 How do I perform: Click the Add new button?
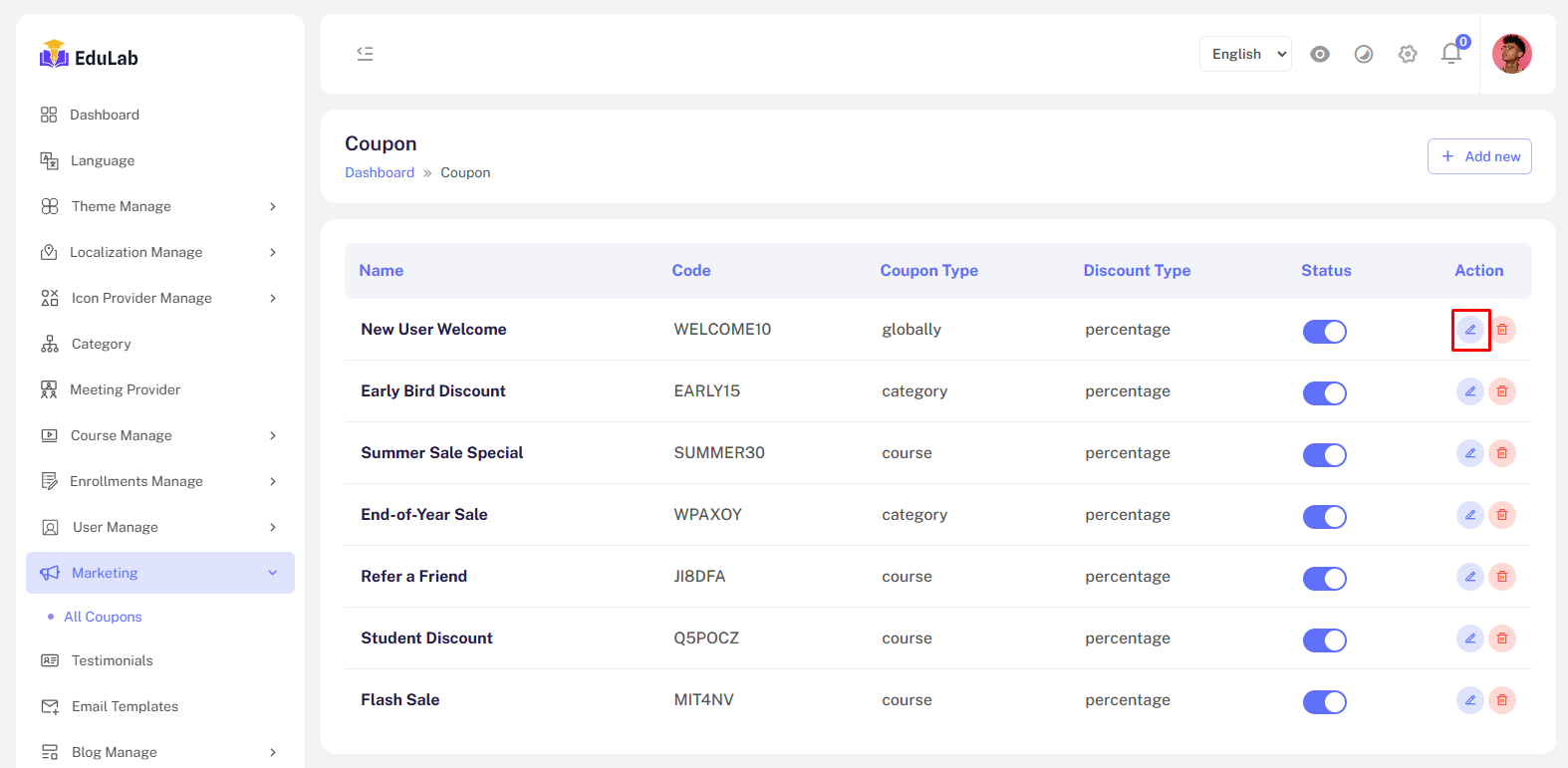coord(1479,156)
